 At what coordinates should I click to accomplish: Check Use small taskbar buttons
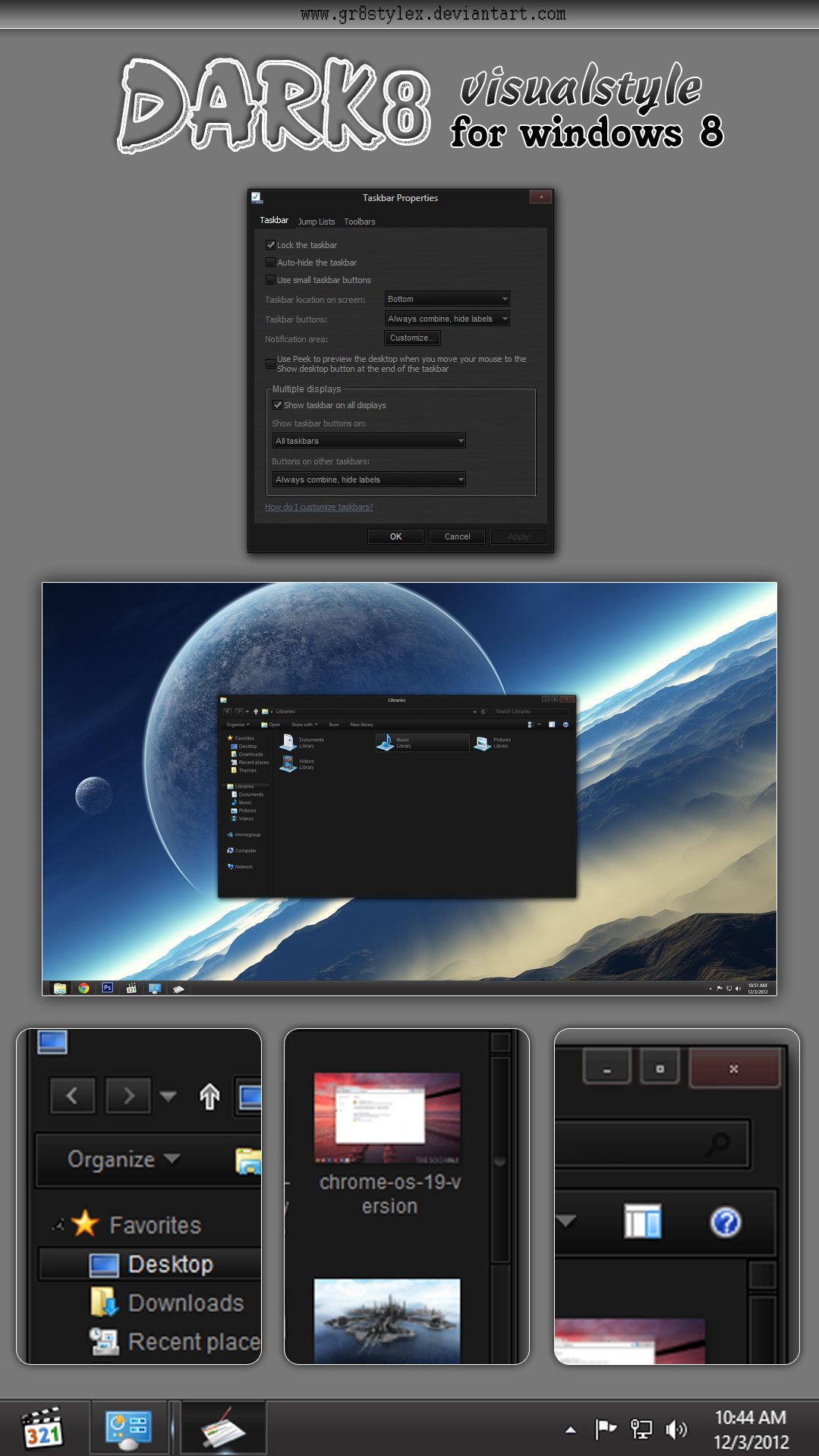[x=270, y=280]
